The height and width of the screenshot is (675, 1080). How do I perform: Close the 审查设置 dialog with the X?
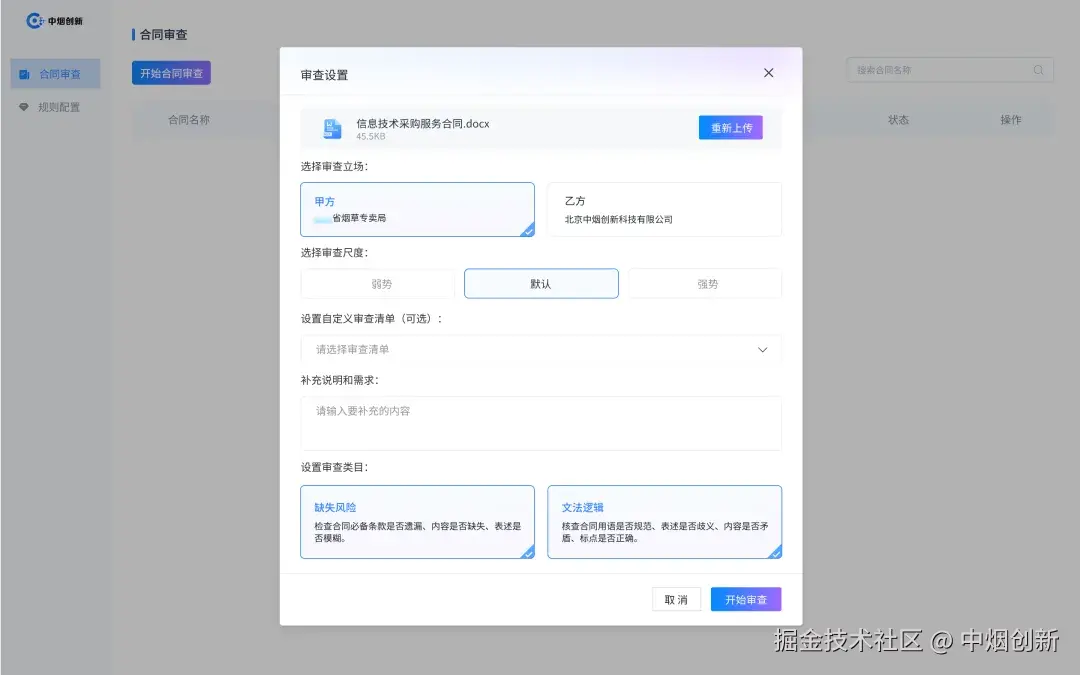tap(768, 72)
